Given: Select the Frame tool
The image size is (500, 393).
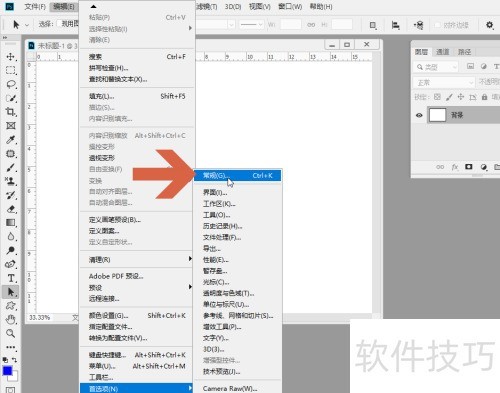Looking at the screenshot, I should (x=11, y=126).
